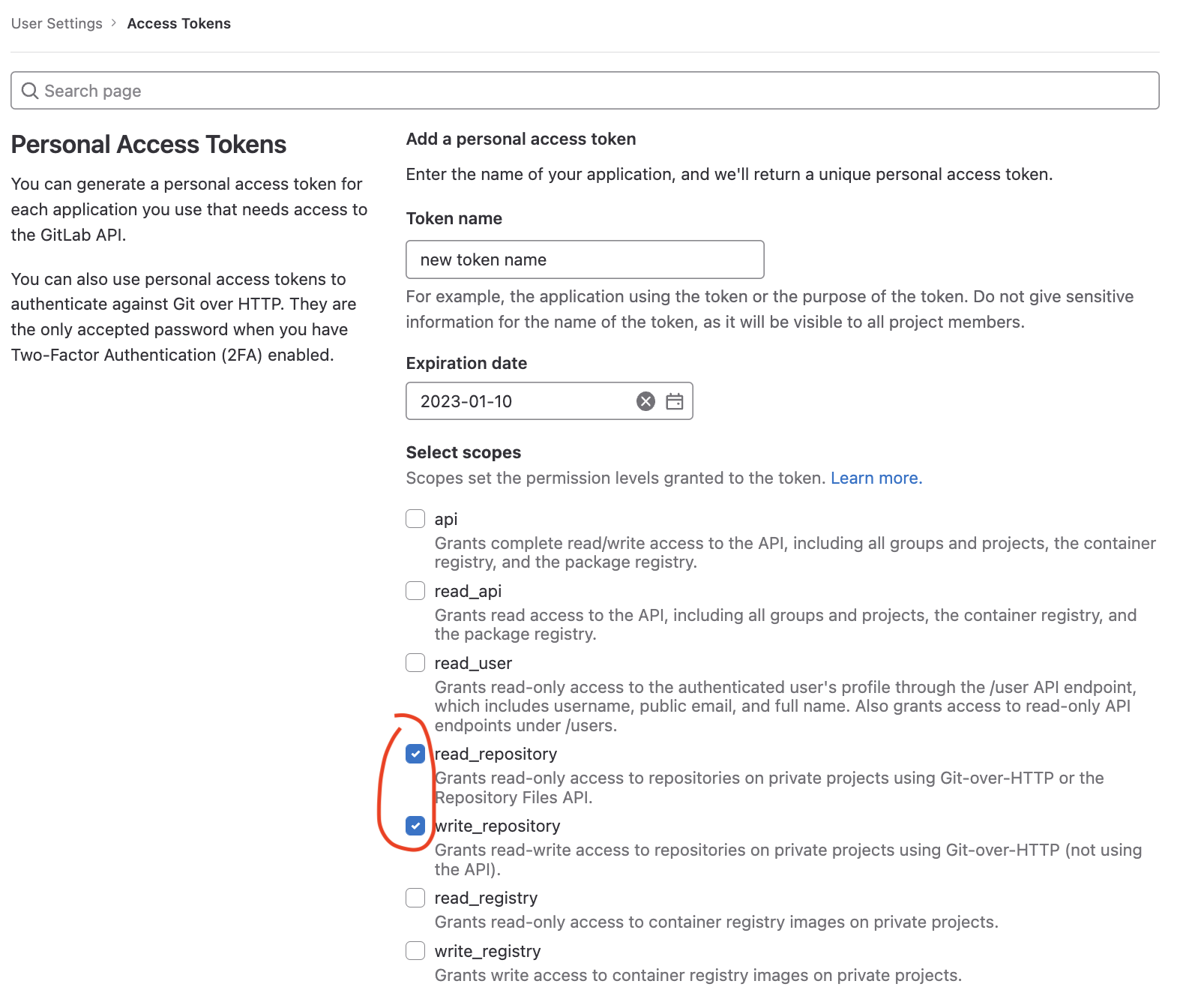Disable the write_repository scope checkbox
The height and width of the screenshot is (999, 1204).
415,826
